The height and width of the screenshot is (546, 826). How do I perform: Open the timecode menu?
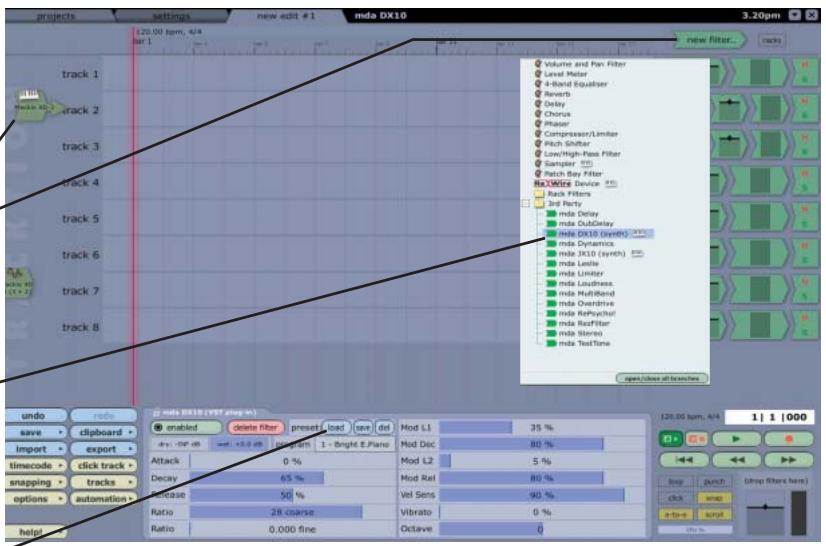coord(35,466)
